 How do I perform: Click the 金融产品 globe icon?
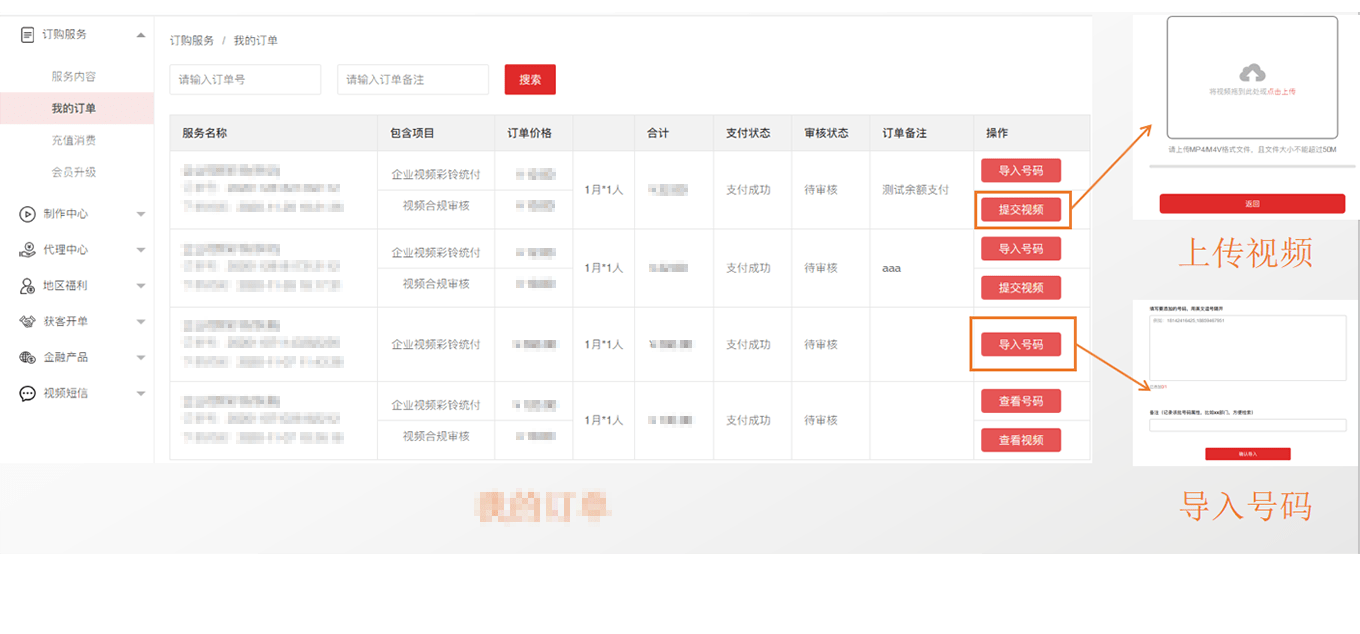[x=28, y=357]
